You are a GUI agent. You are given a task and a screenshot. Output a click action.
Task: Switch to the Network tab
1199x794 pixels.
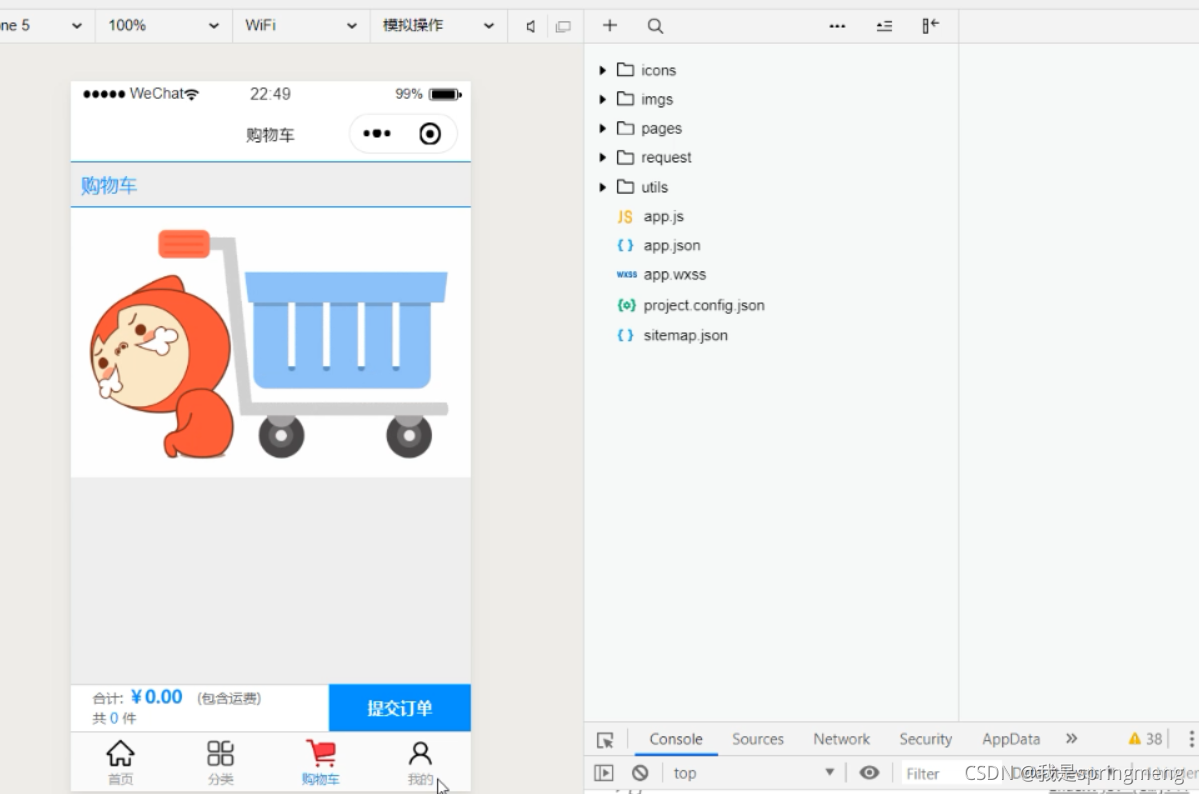tap(841, 739)
